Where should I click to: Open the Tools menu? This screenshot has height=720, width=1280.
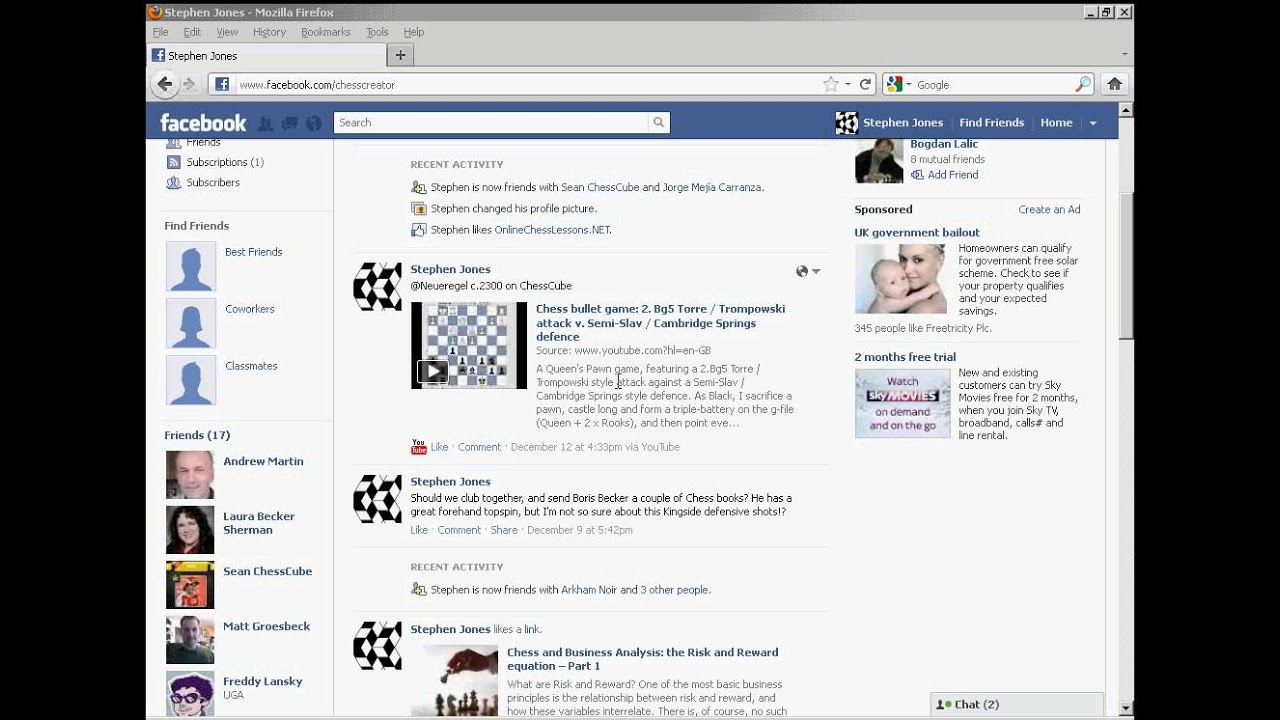(x=377, y=32)
